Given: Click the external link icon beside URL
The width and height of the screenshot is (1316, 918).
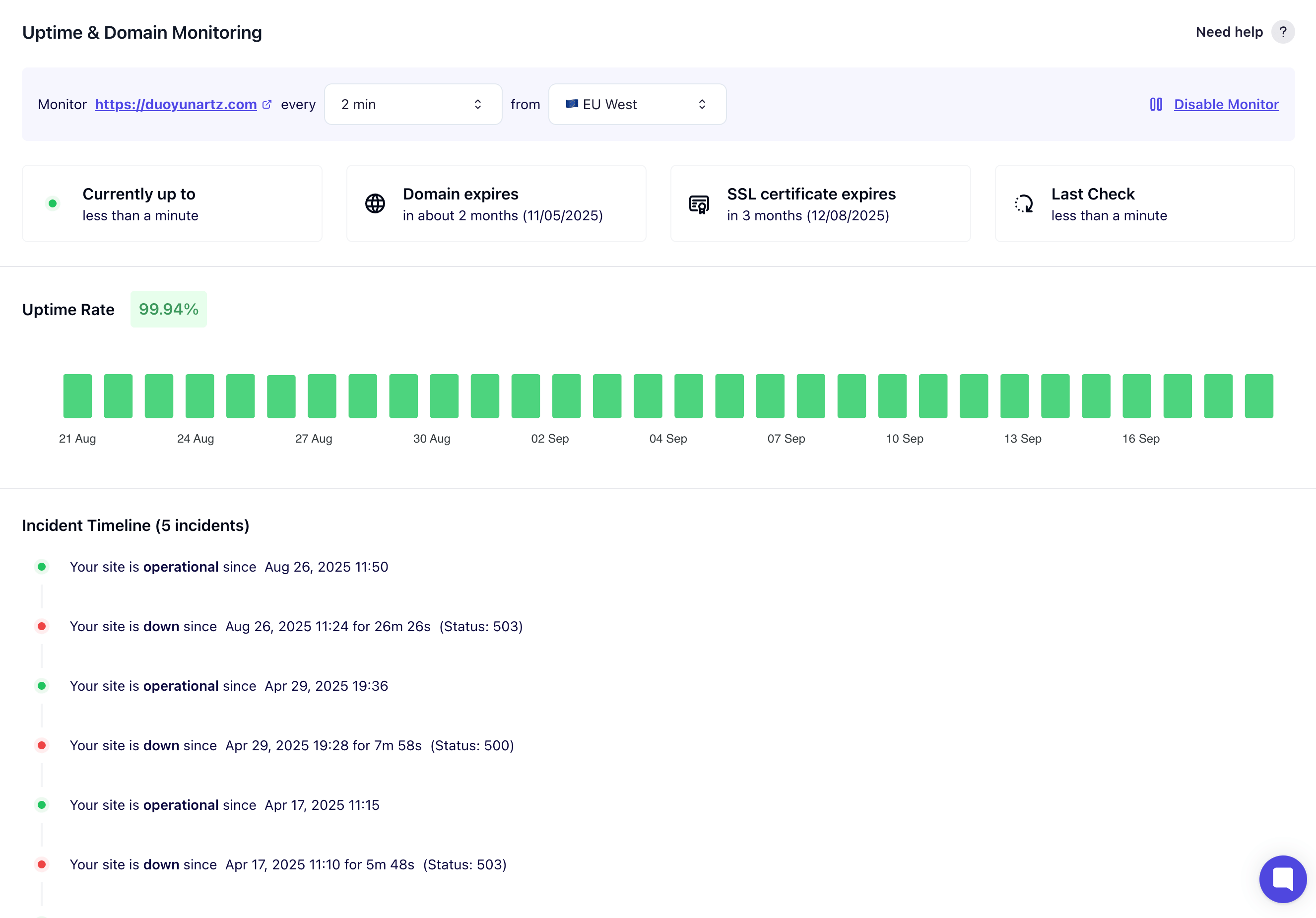Looking at the screenshot, I should click(x=266, y=104).
